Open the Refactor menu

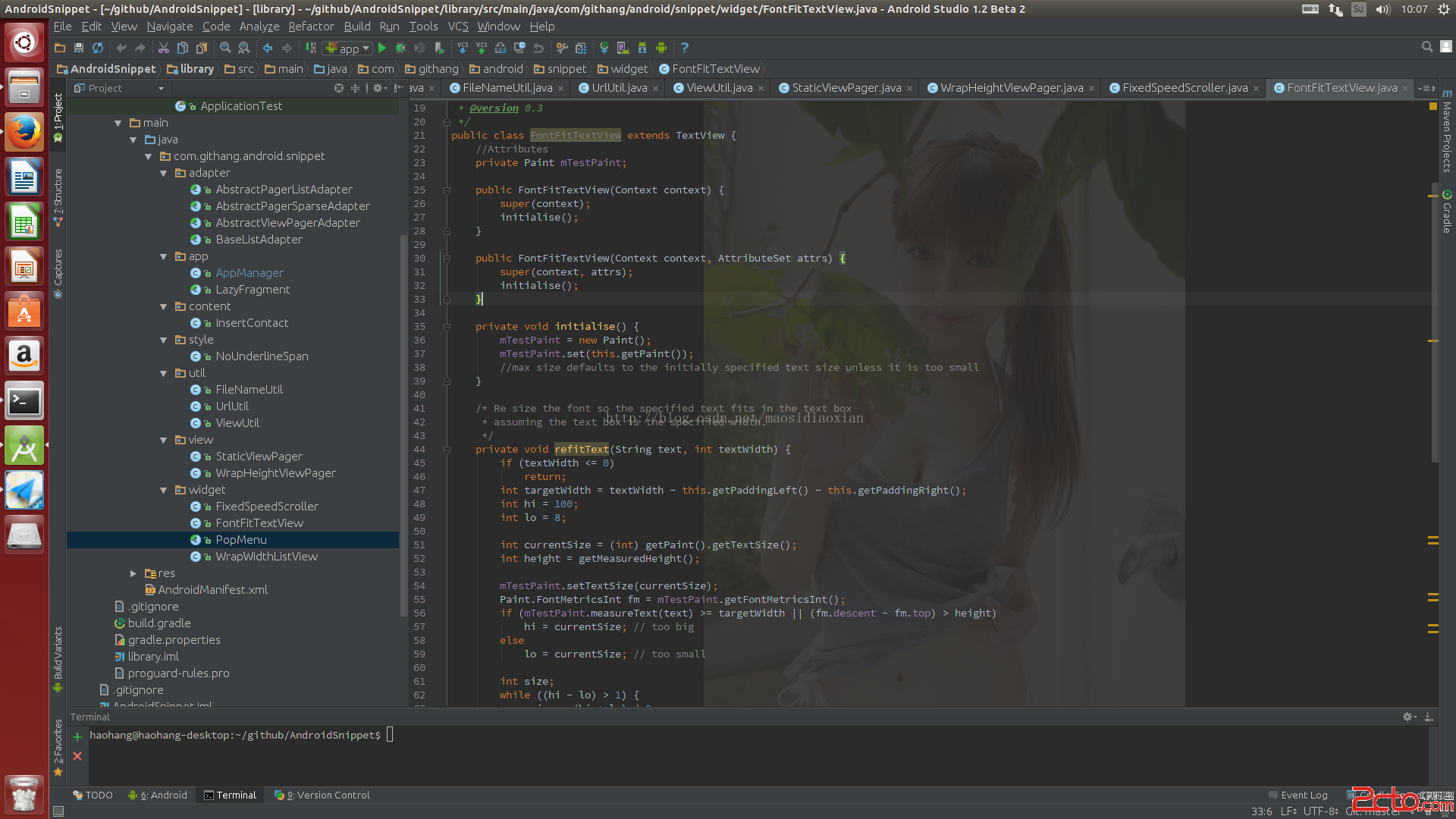pos(311,27)
